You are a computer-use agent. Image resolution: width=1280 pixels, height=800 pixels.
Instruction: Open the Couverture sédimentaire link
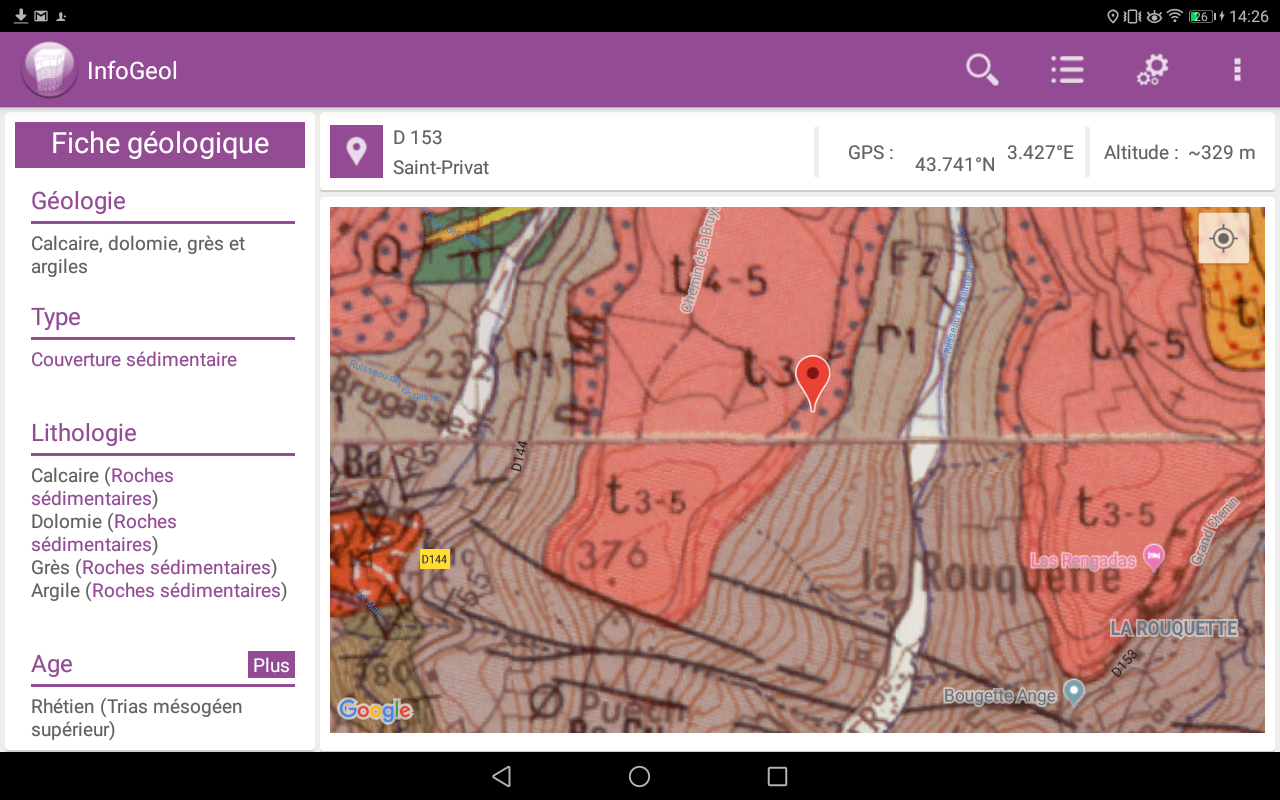pos(134,360)
